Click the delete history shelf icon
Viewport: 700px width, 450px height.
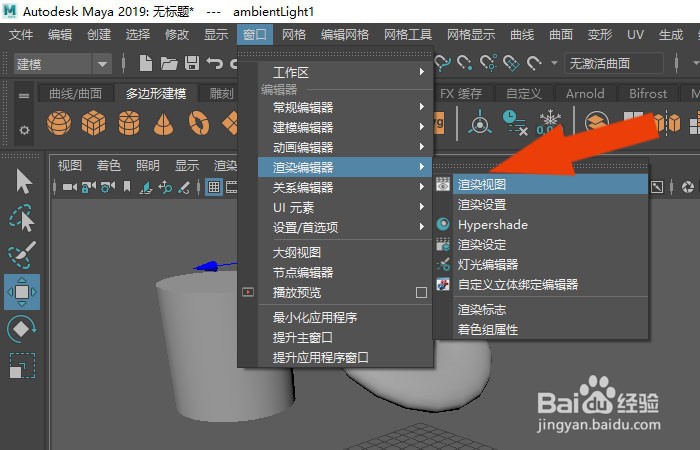click(514, 122)
